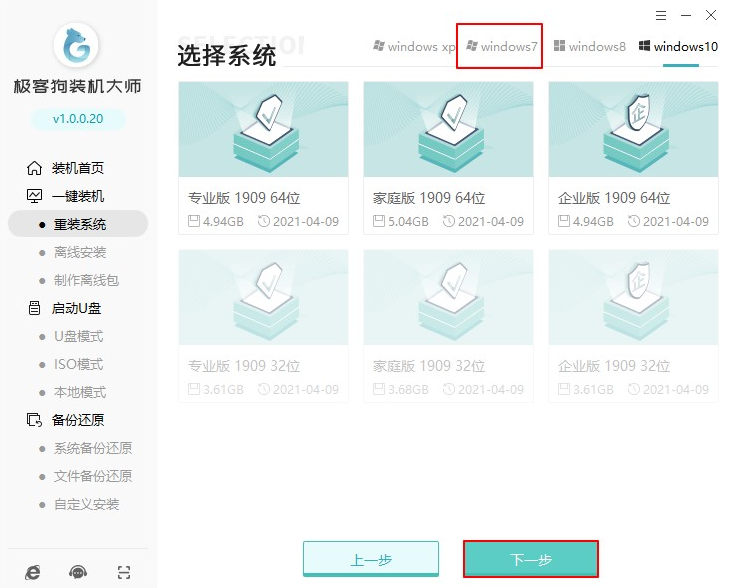Click the windows8 logo icon
Viewport: 734px width, 588px height.
(x=559, y=46)
